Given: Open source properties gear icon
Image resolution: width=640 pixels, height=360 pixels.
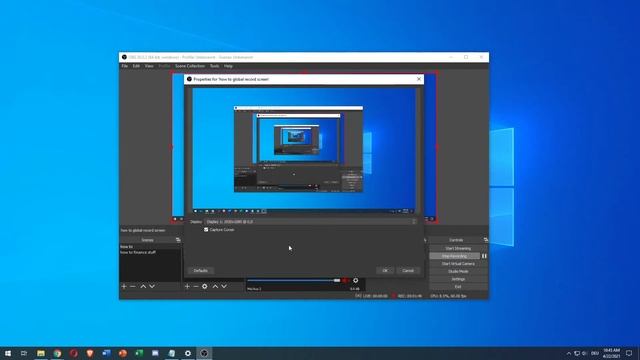Looking at the screenshot, I should click(x=205, y=287).
